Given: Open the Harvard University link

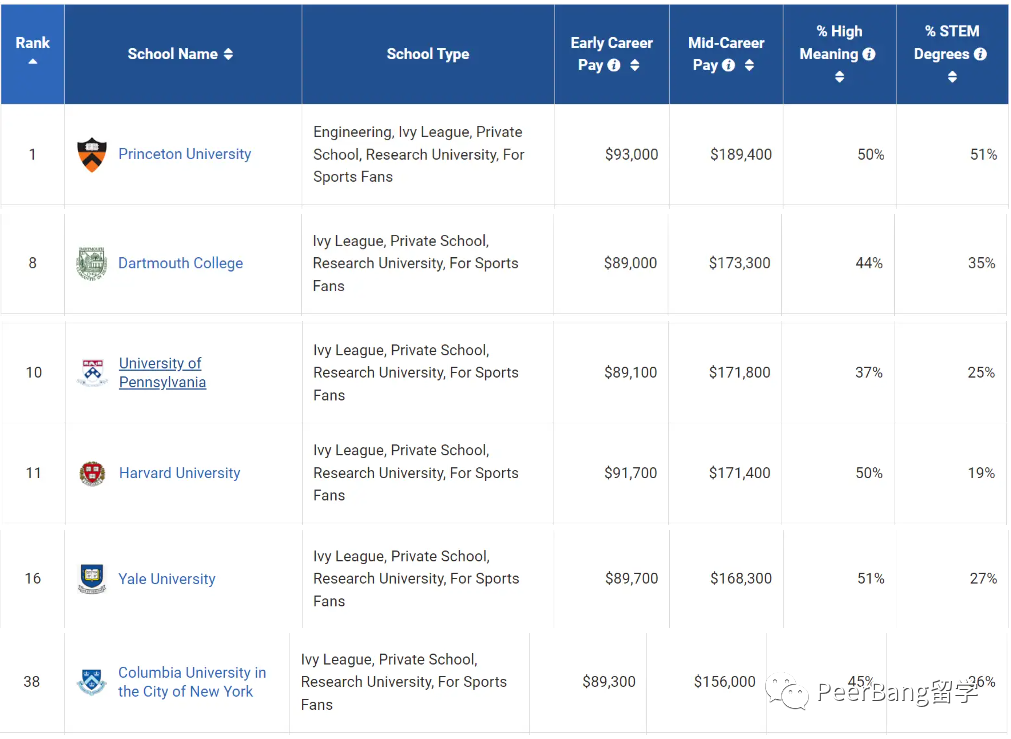Looking at the screenshot, I should click(179, 473).
